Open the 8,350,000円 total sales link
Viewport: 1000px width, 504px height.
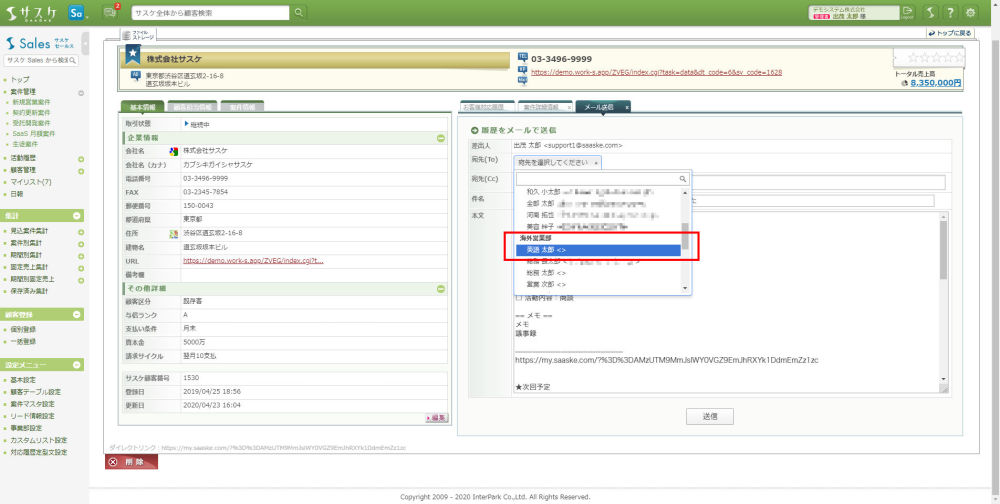point(936,84)
